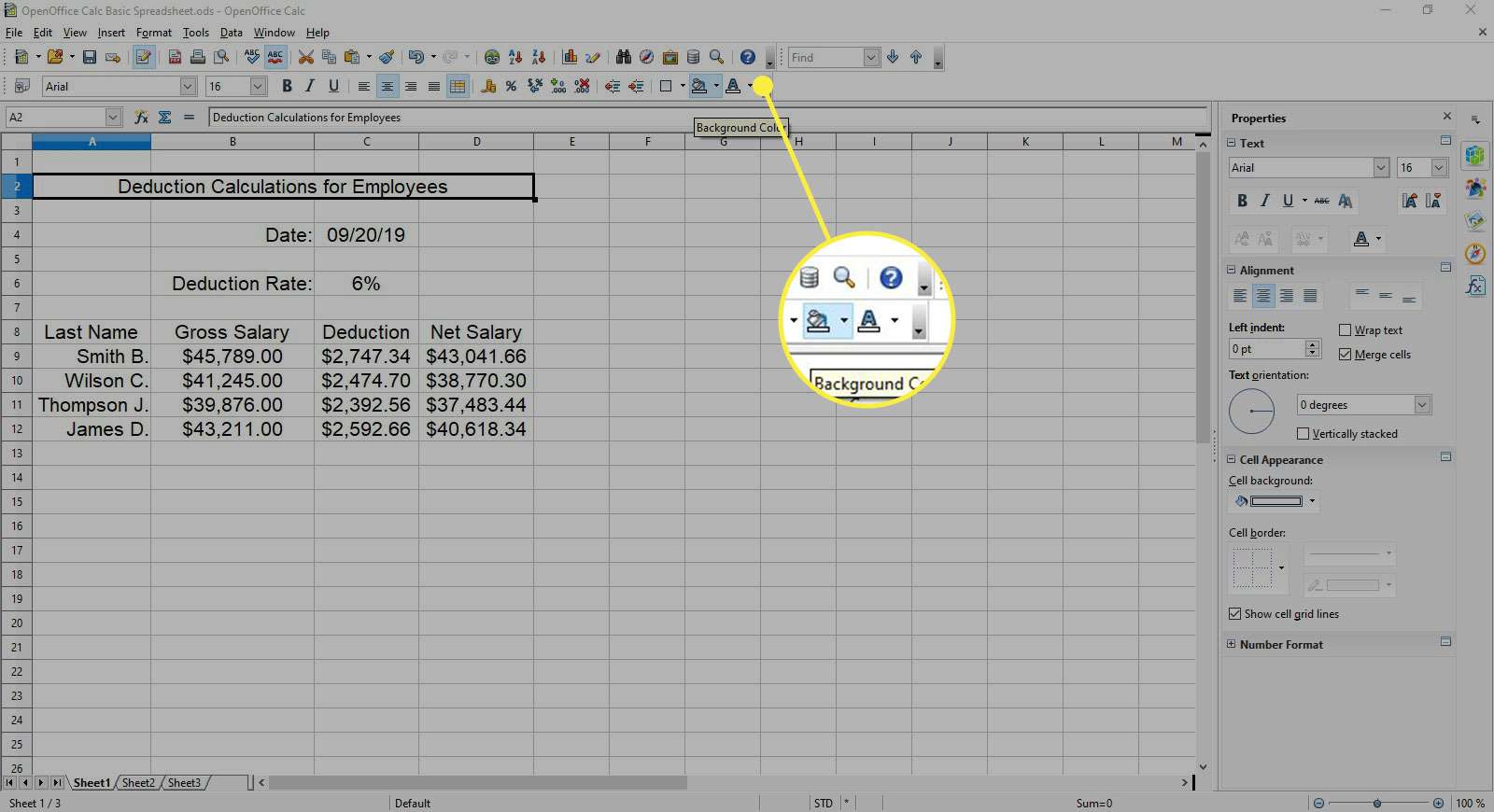Click the Font Color button in toolbar
The image size is (1494, 812).
[733, 86]
